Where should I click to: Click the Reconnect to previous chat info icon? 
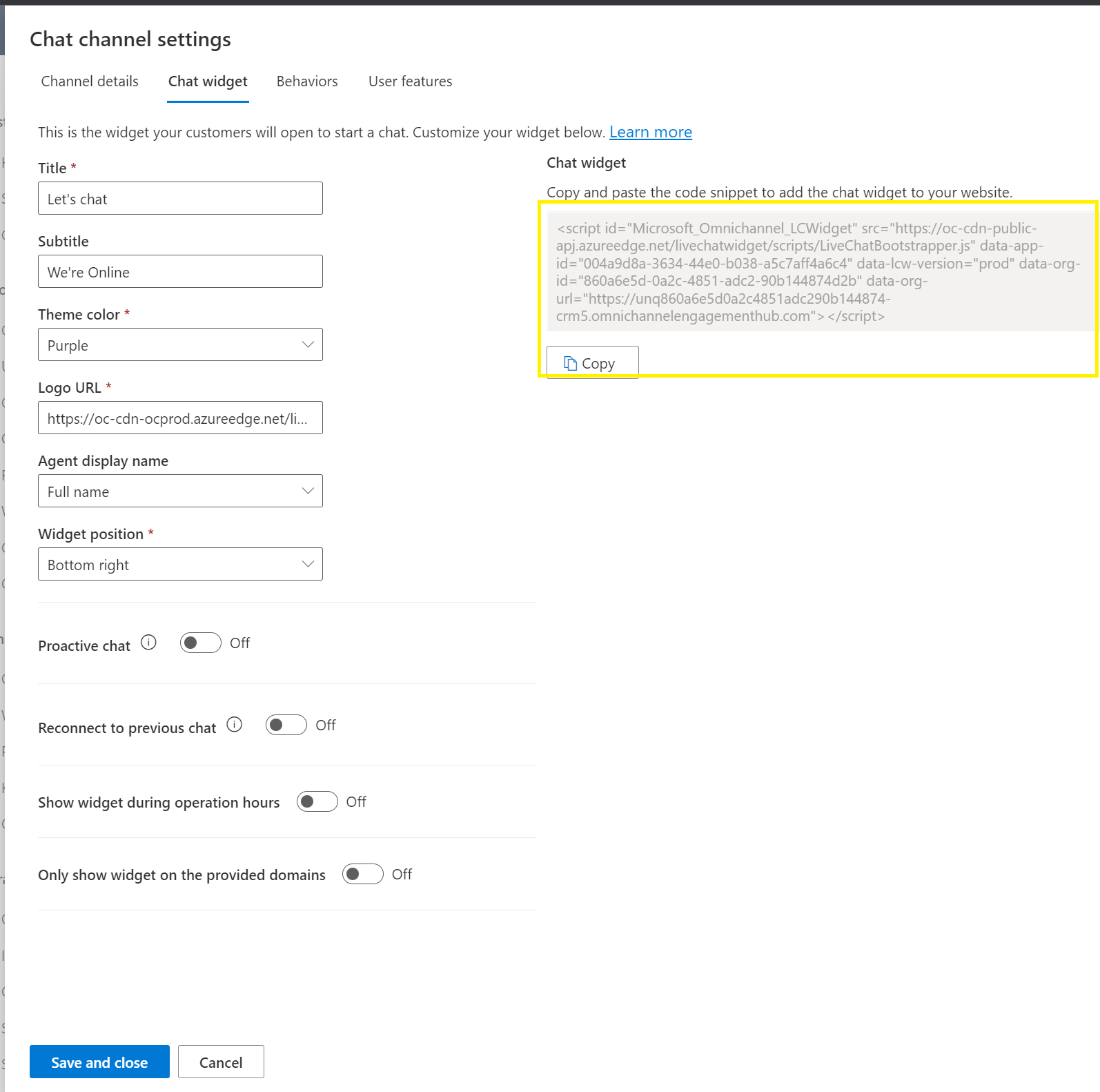point(235,725)
